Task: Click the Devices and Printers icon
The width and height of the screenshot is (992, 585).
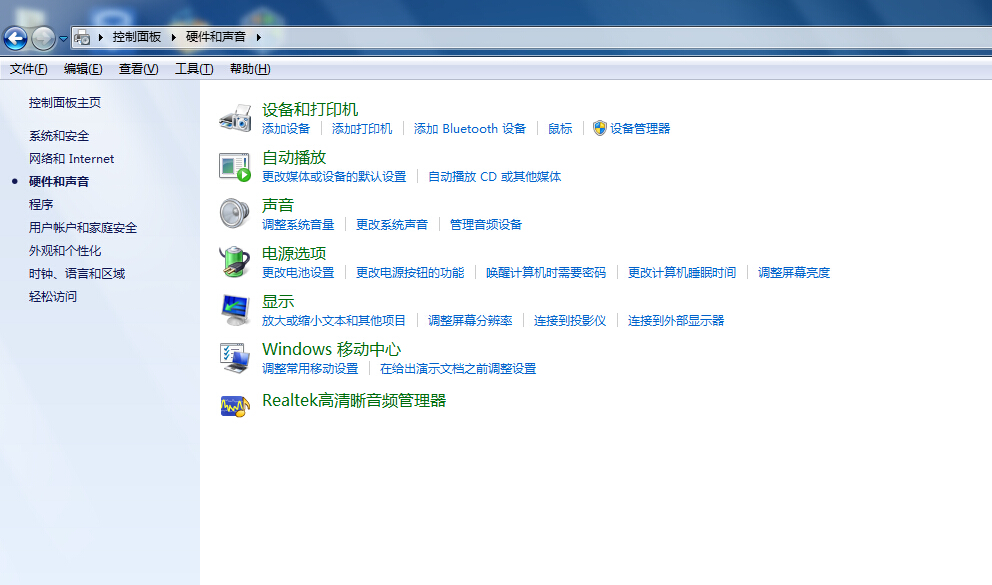Action: click(x=235, y=118)
